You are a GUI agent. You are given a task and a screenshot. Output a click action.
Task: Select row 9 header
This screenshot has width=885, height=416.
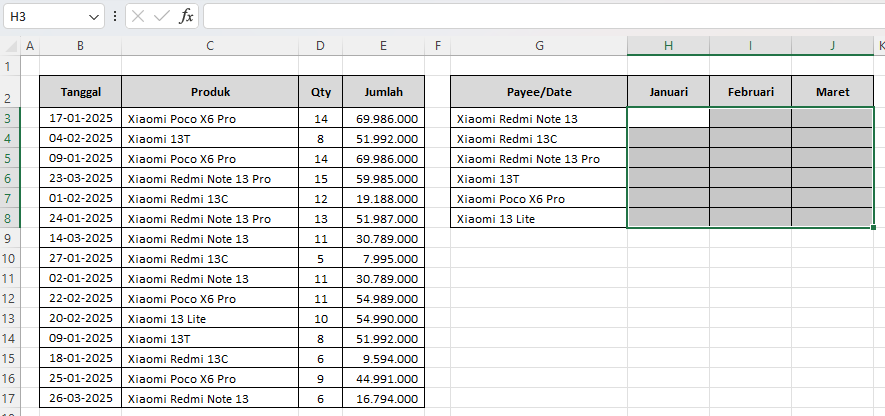[8, 238]
